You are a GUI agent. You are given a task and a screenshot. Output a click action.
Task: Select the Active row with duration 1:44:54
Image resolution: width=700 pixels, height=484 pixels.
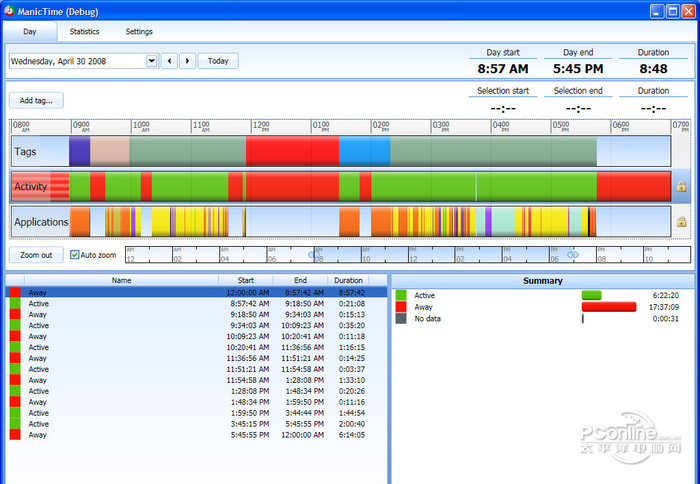point(196,413)
